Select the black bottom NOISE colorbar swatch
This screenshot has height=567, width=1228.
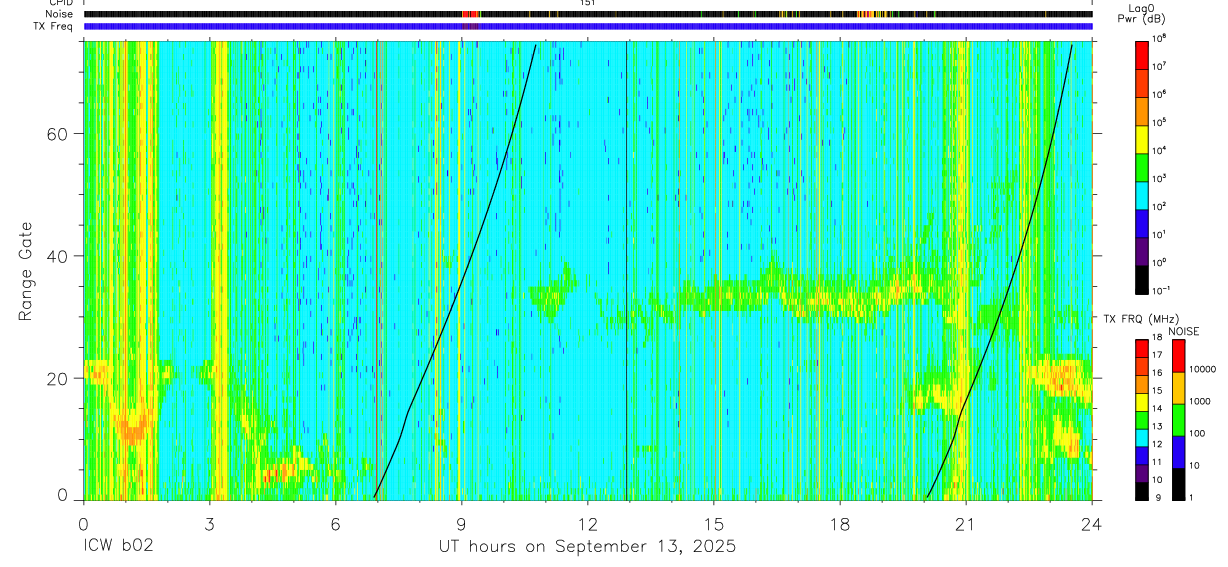(x=1179, y=484)
